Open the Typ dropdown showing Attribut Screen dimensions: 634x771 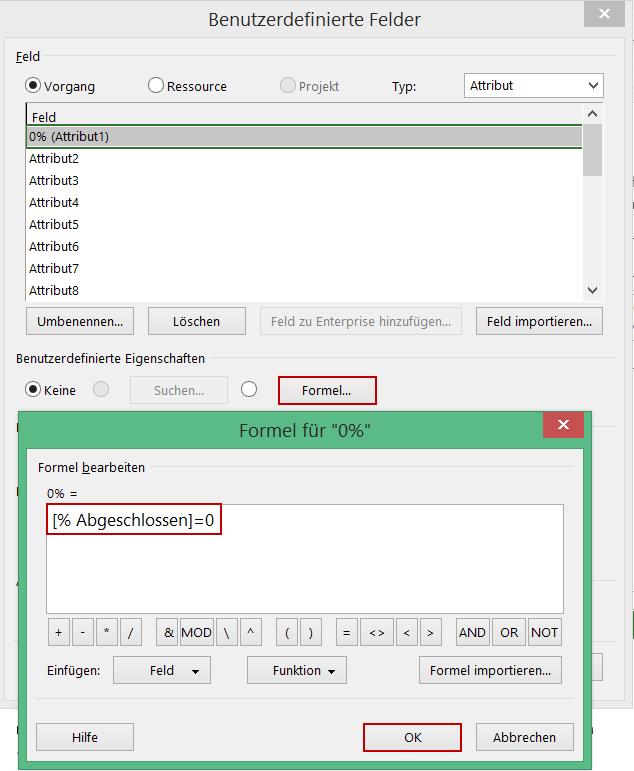534,86
